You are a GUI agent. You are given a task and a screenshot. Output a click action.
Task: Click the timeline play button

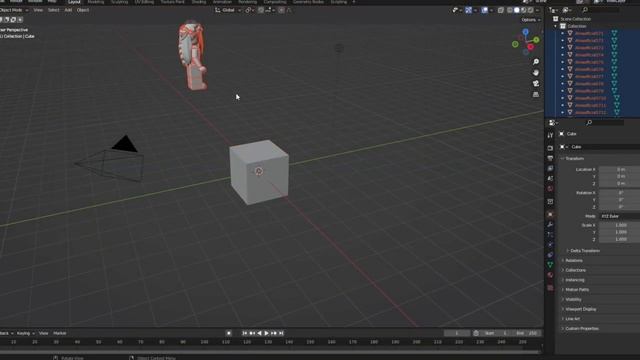coord(267,333)
